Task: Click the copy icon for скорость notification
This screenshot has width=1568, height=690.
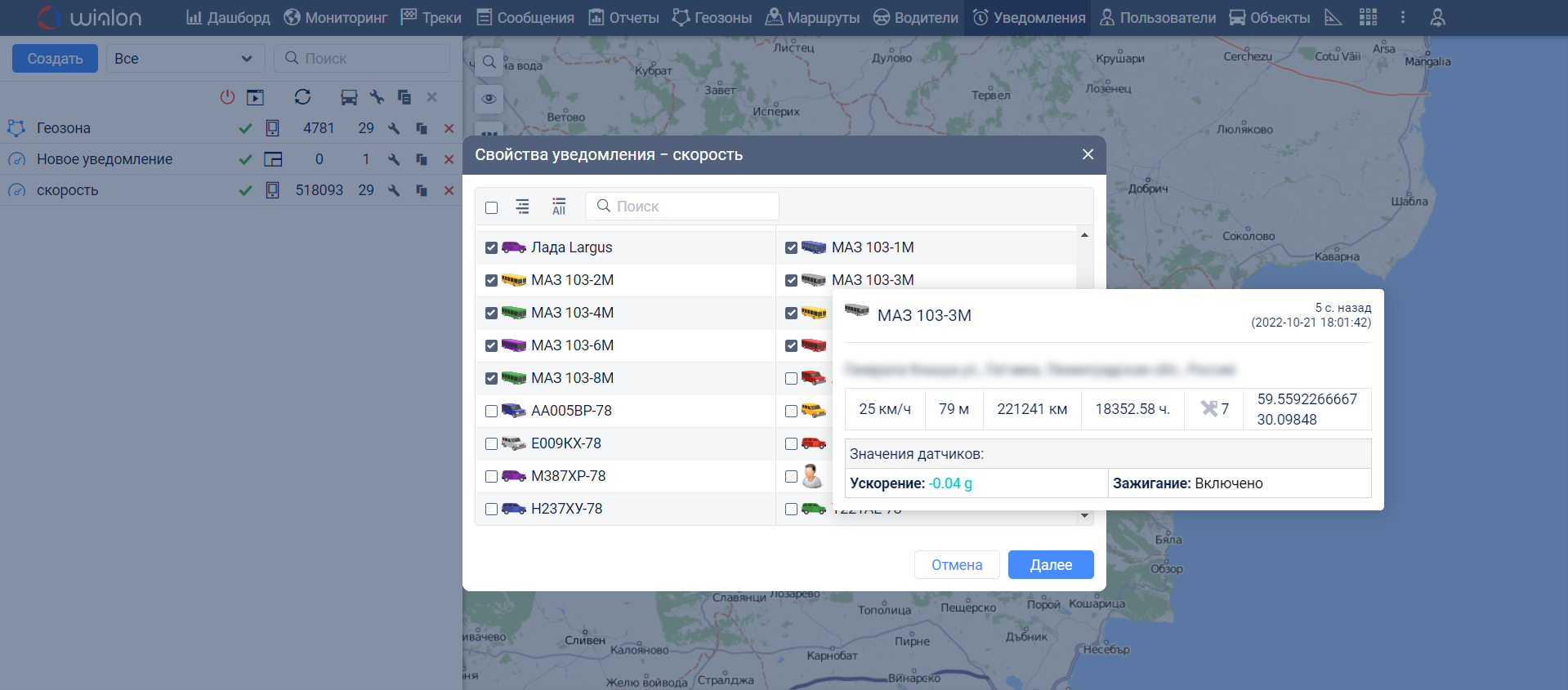Action: 422,190
